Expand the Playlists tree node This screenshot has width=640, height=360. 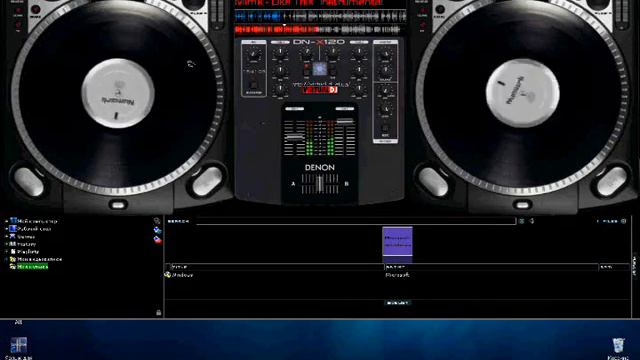6,252
